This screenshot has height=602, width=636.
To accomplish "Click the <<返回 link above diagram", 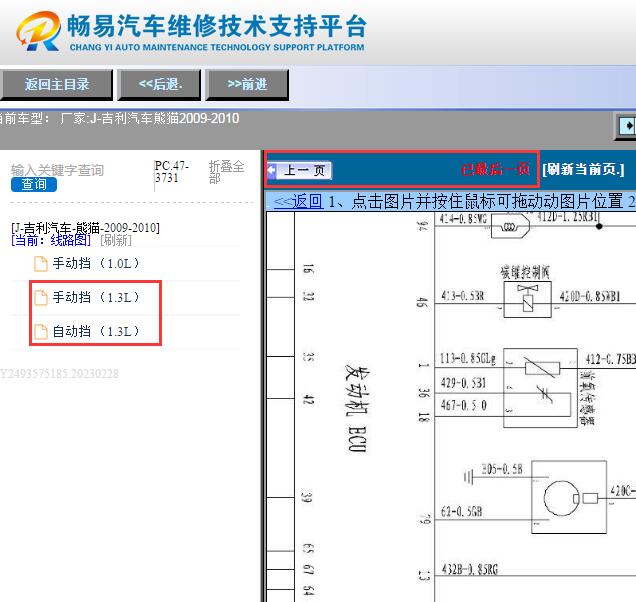I will click(x=298, y=201).
